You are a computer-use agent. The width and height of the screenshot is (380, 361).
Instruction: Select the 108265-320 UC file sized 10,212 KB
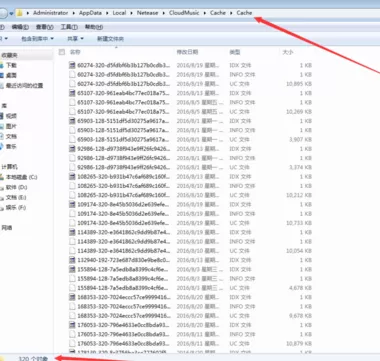click(x=190, y=195)
